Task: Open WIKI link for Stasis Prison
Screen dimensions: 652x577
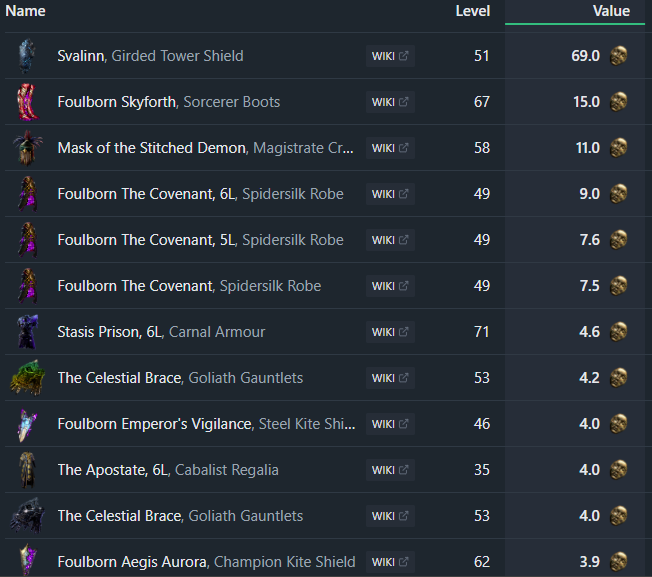Action: pyautogui.click(x=390, y=332)
